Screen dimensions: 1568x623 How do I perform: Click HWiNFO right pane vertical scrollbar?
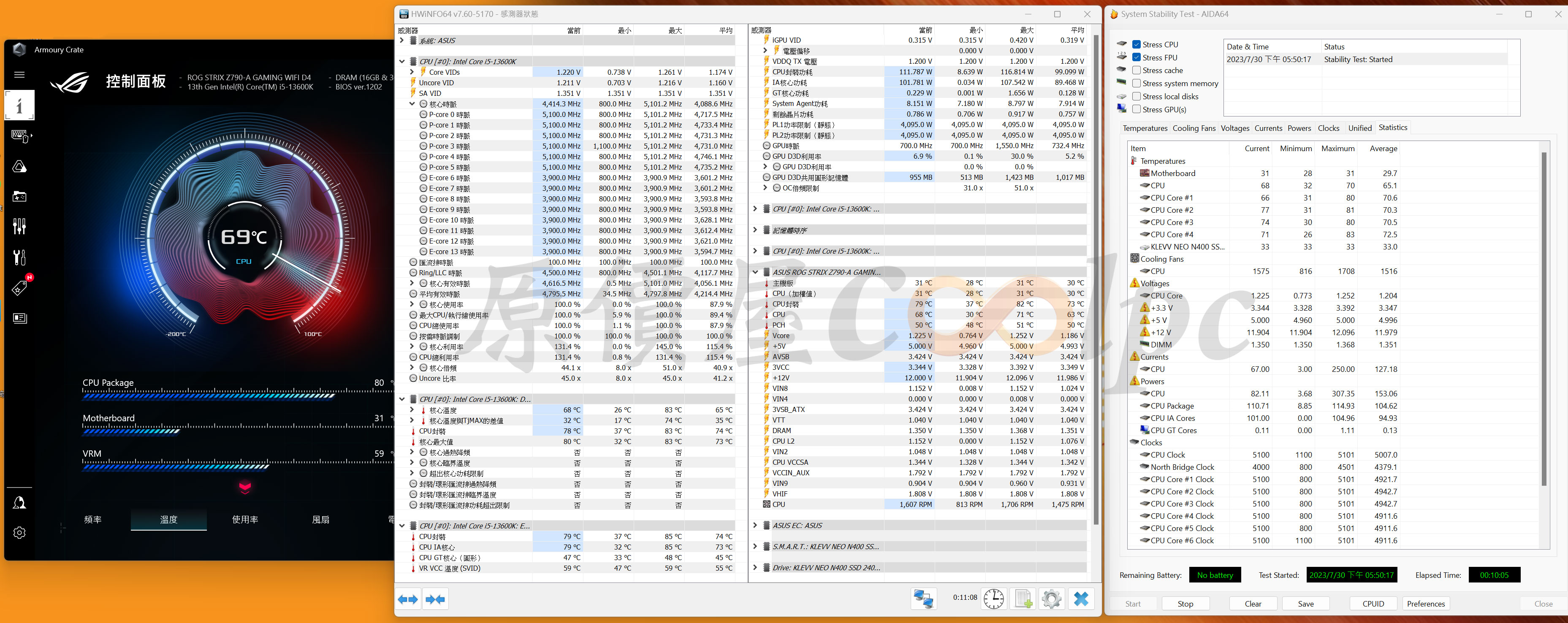[x=1096, y=279]
